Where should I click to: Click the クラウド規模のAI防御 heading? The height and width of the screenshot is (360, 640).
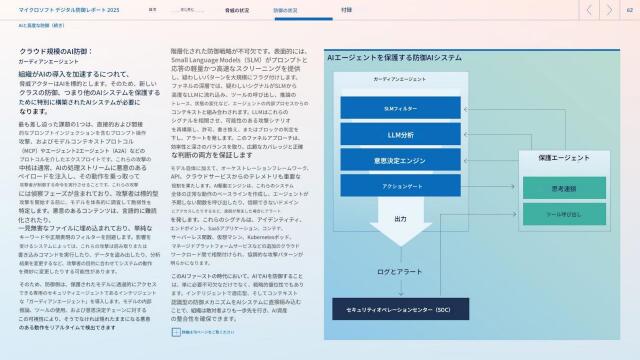pyautogui.click(x=56, y=51)
